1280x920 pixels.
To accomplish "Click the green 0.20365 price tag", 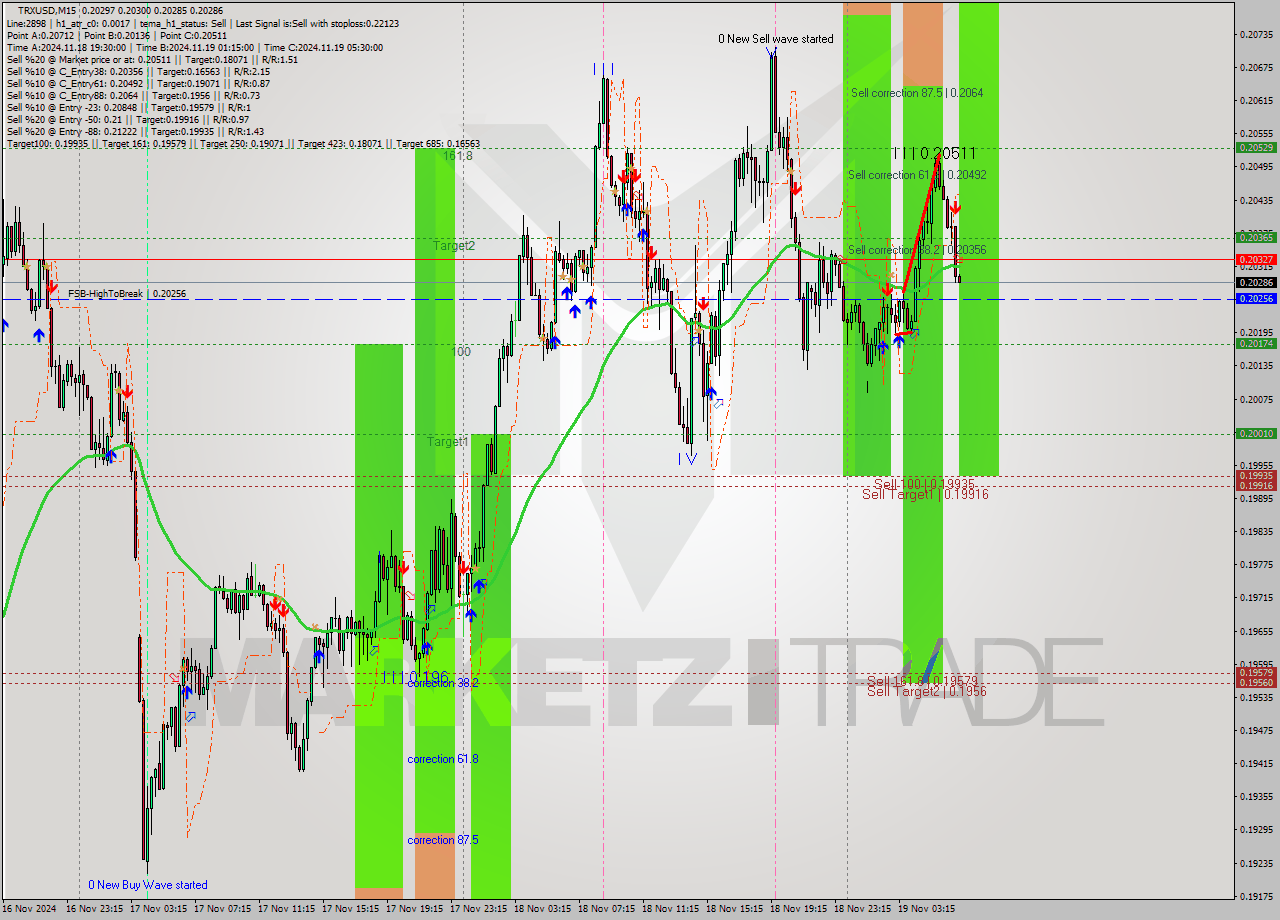I will click(1256, 237).
